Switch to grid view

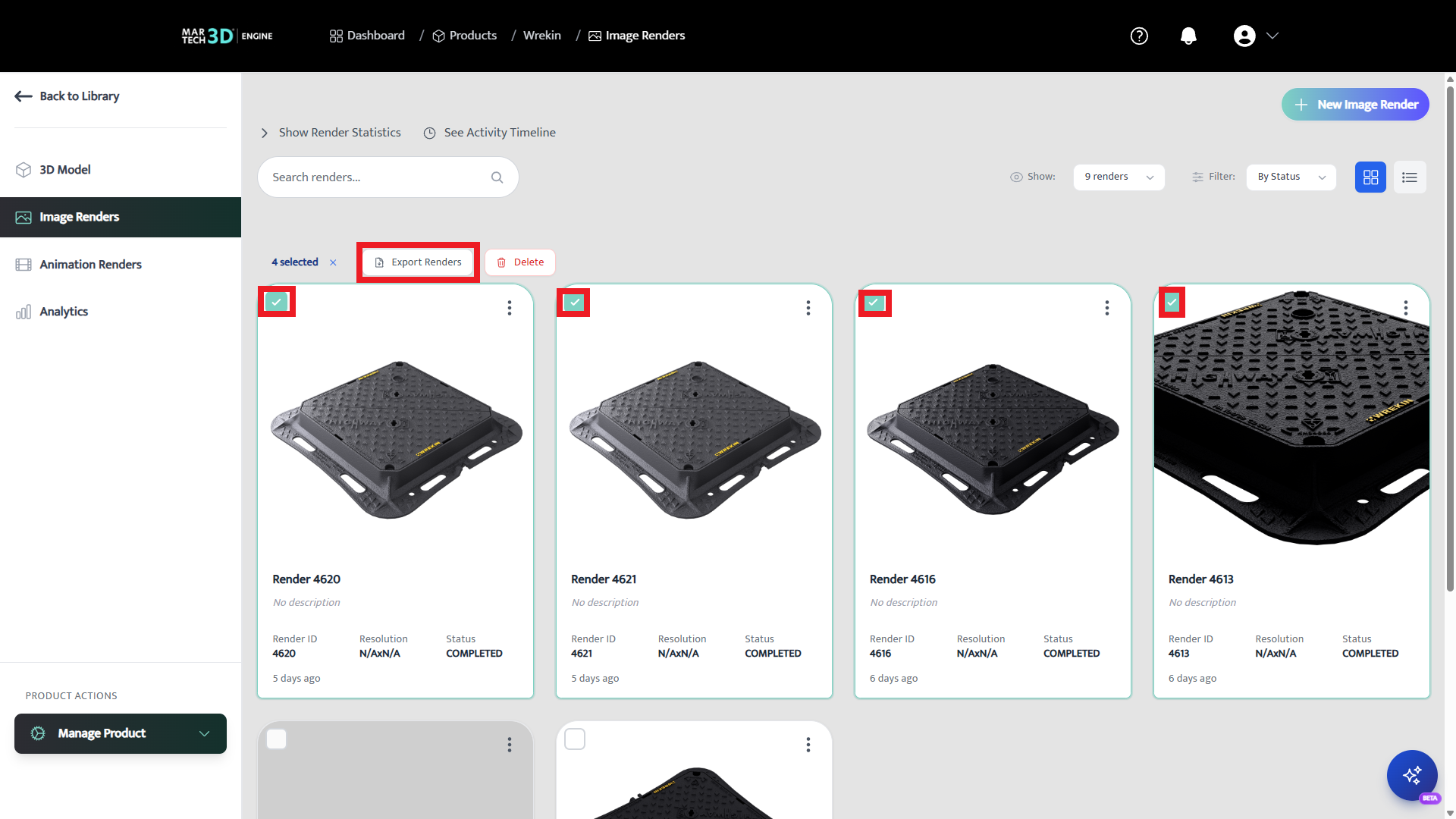pos(1370,177)
